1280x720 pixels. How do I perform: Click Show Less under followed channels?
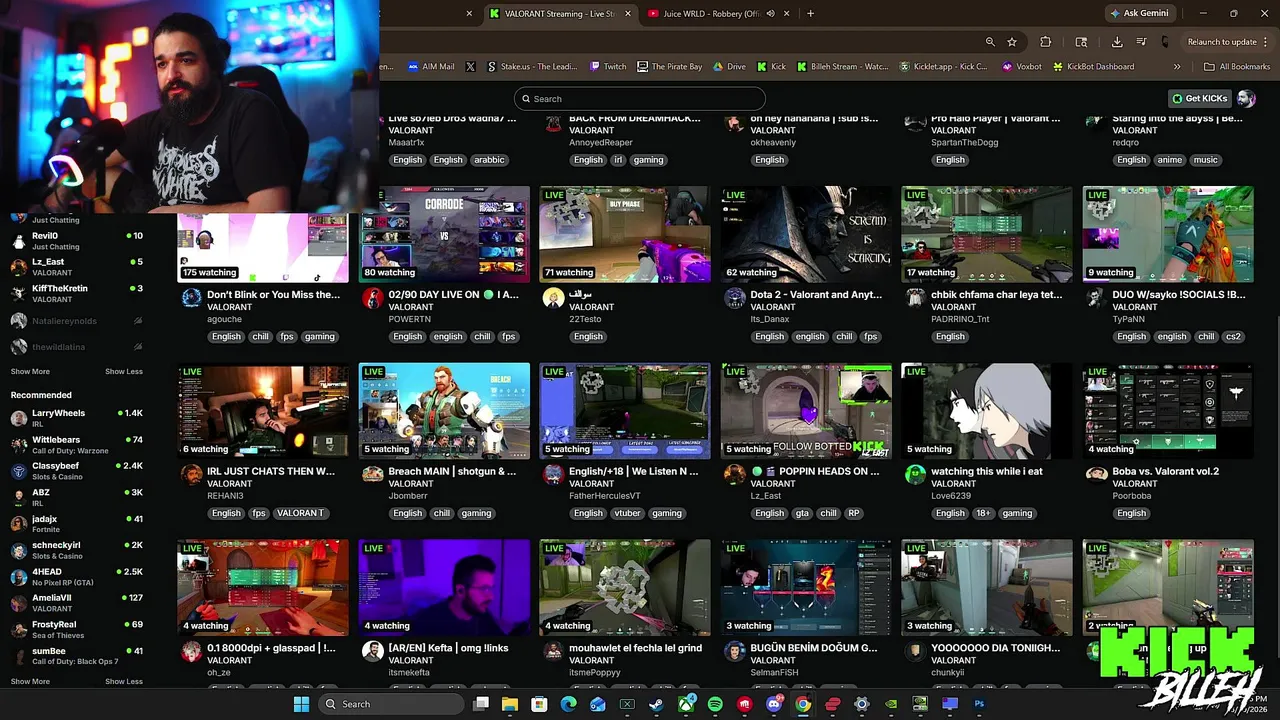(124, 371)
